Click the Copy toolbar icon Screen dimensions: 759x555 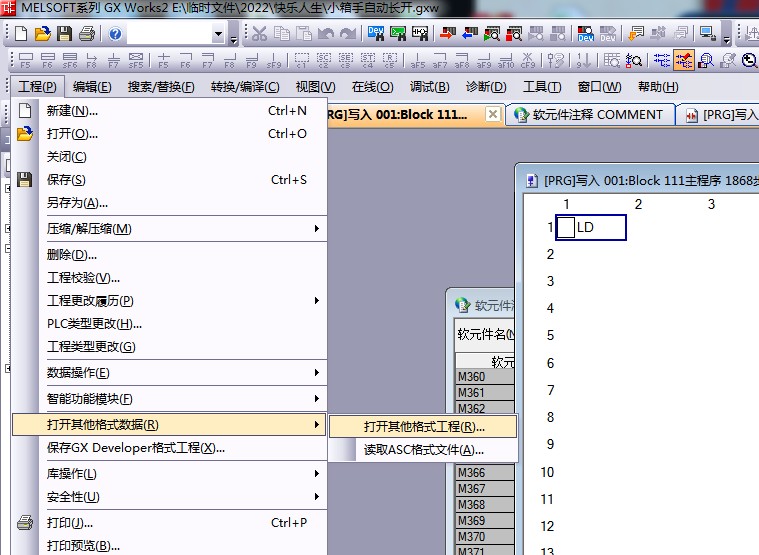pyautogui.click(x=282, y=33)
